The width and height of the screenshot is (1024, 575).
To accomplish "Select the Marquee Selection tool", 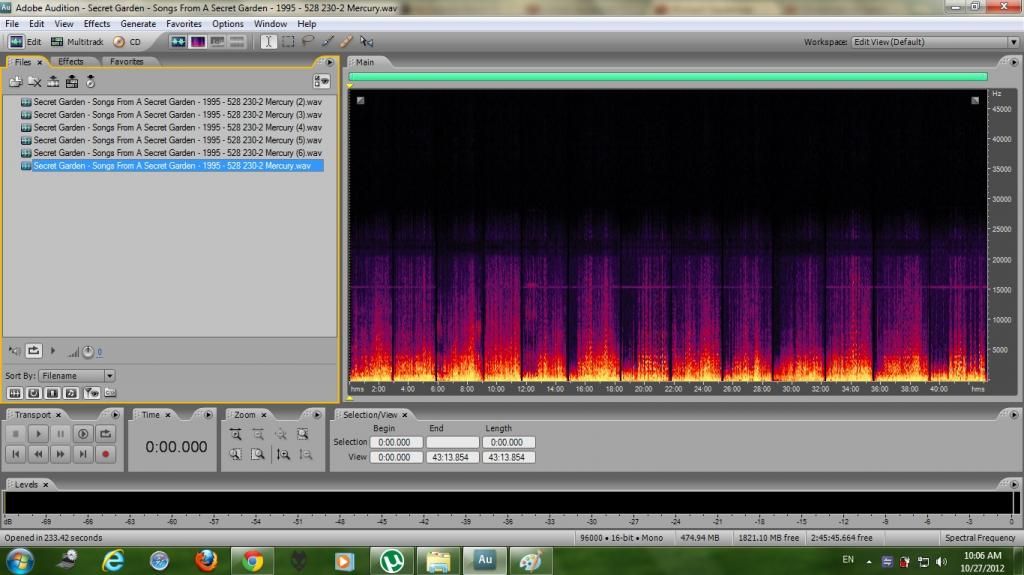I will click(x=287, y=42).
